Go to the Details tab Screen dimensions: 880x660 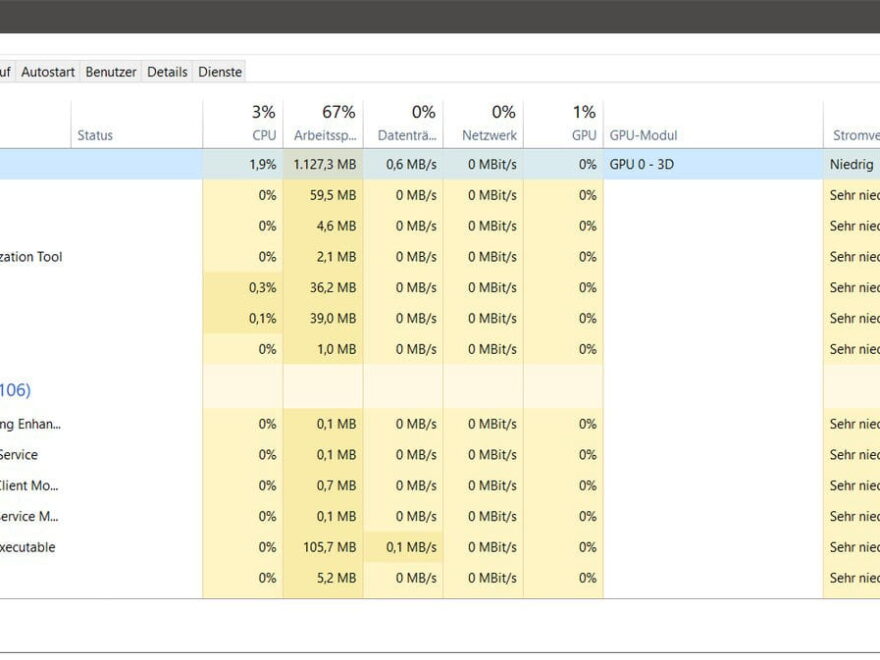[167, 72]
